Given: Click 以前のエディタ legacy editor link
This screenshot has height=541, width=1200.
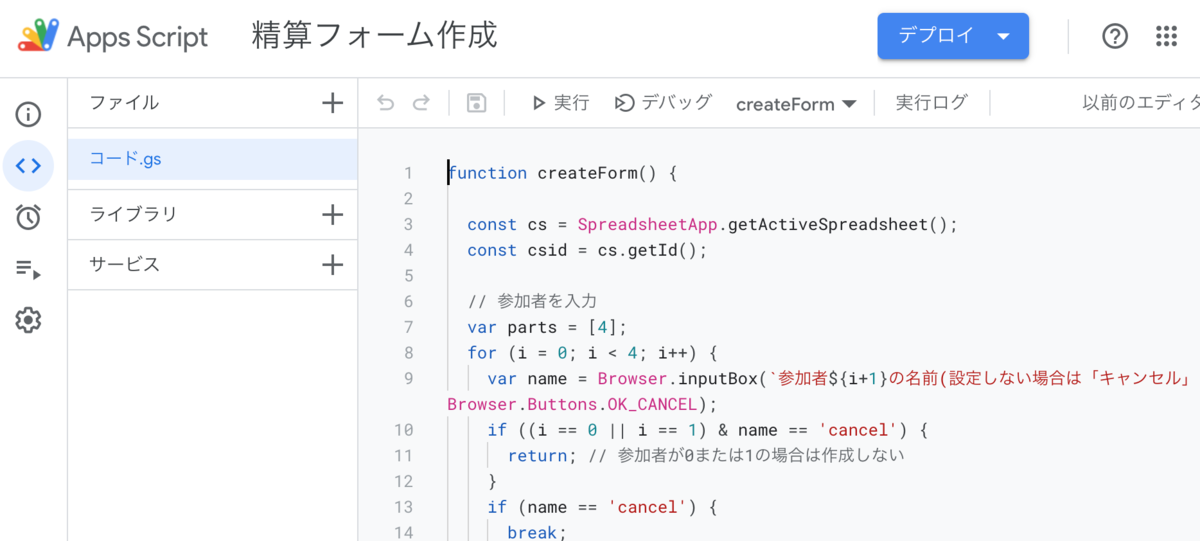Looking at the screenshot, I should [1141, 103].
